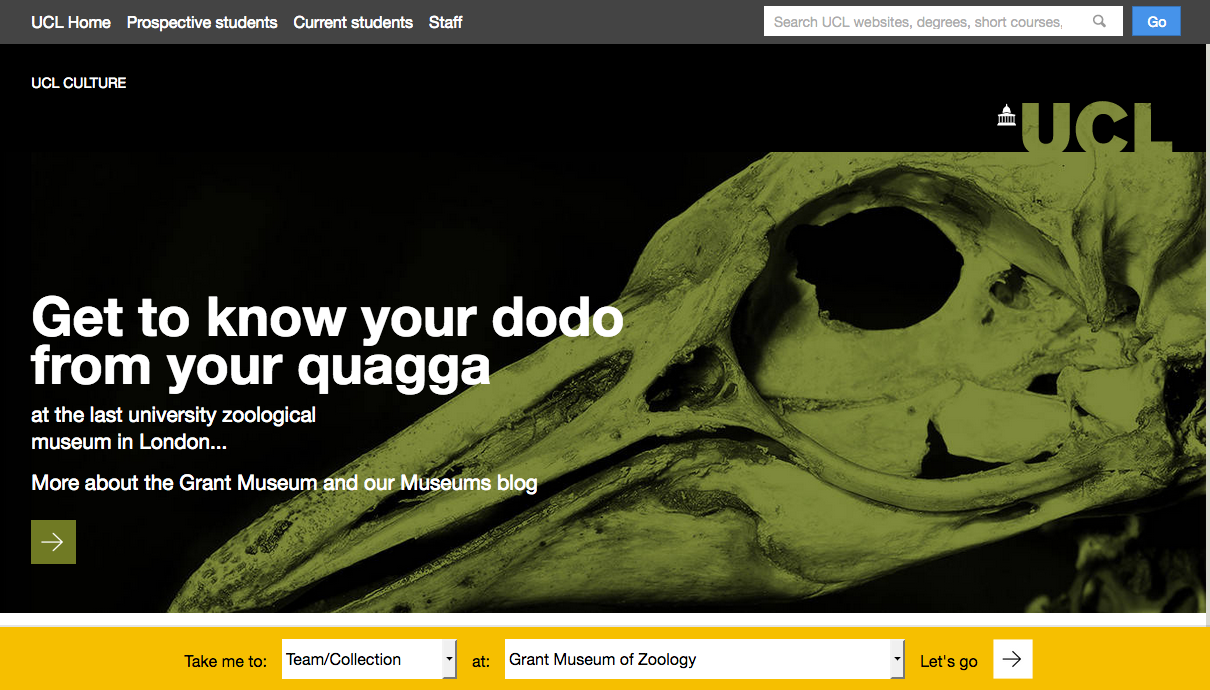Screen dimensions: 1210x690
Task: Click the 'Let's go' label
Action: coord(949,661)
